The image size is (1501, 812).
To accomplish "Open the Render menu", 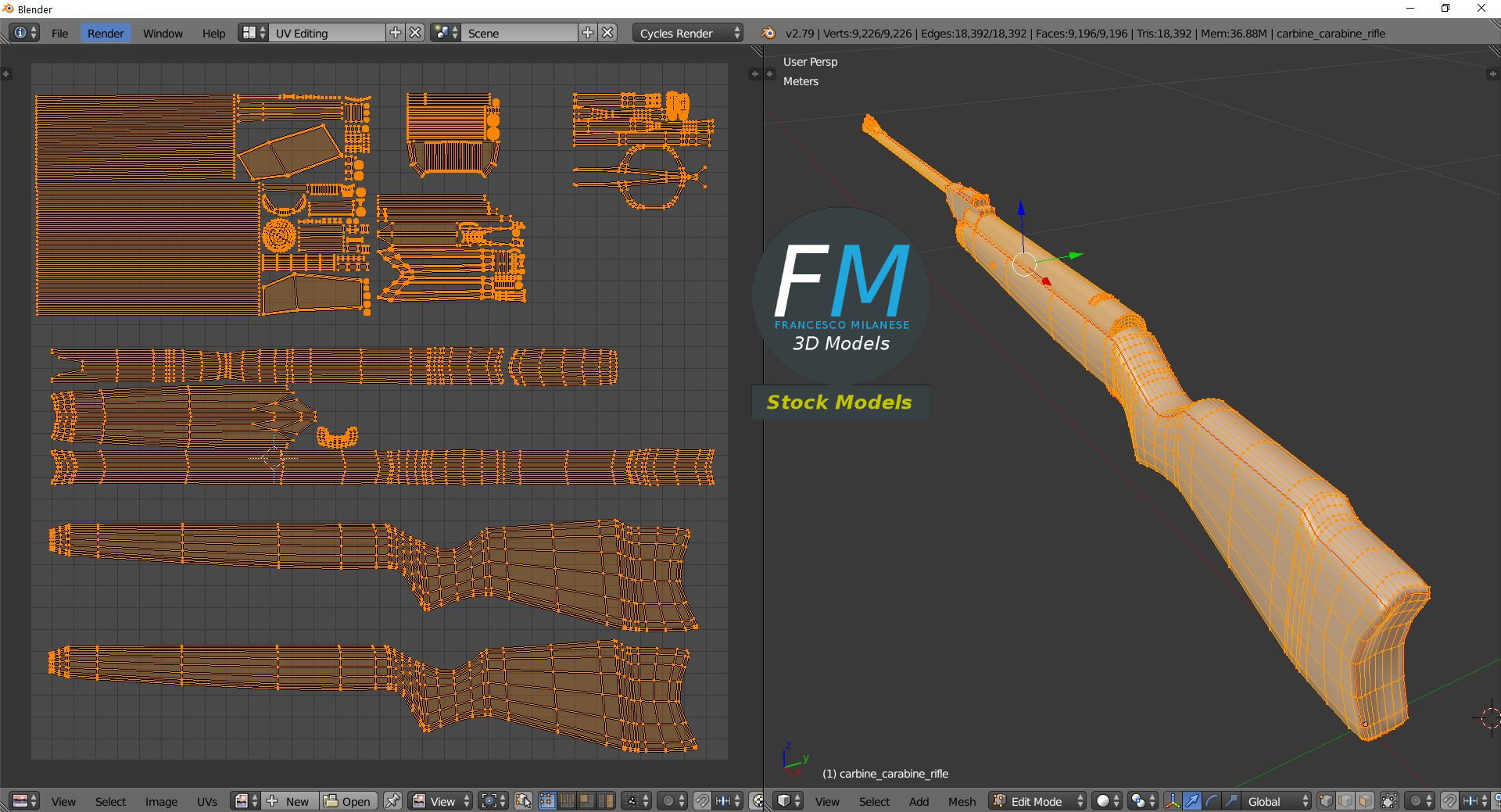I will coord(106,33).
